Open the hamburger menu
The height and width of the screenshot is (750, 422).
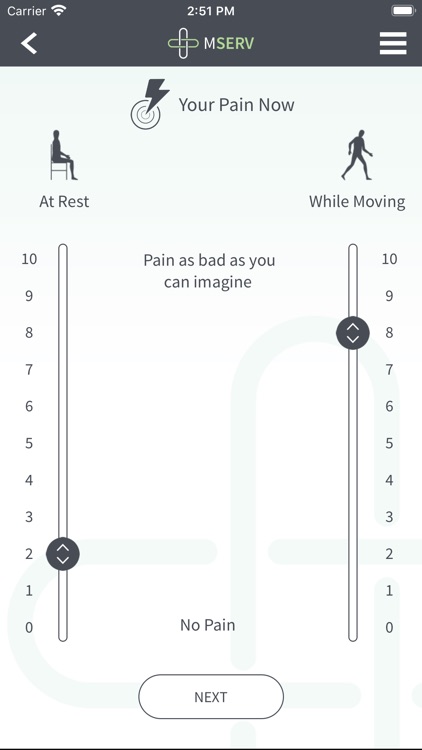click(x=393, y=44)
